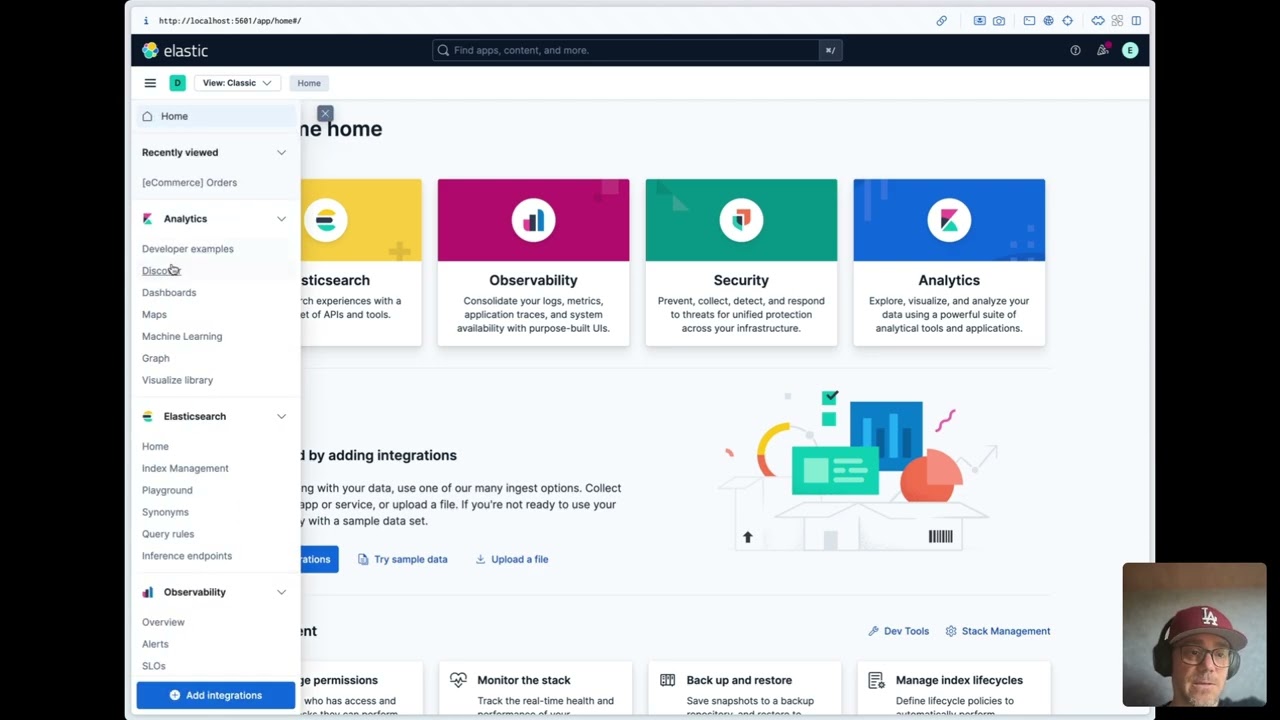Open Visualize library in the nav
Screen dimensions: 1280x720
click(x=177, y=380)
